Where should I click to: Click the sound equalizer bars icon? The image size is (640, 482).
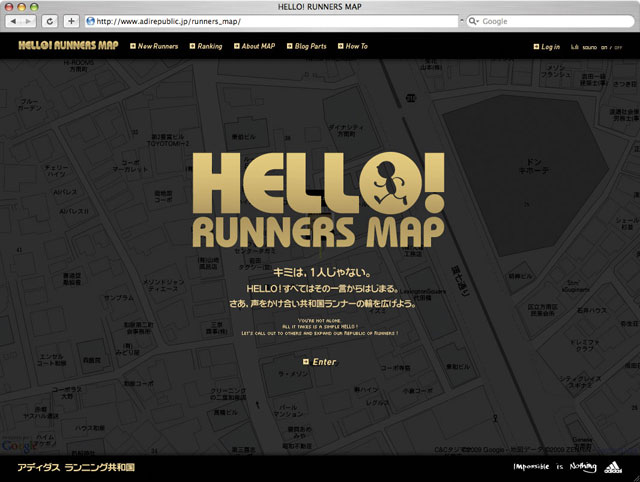tap(574, 47)
